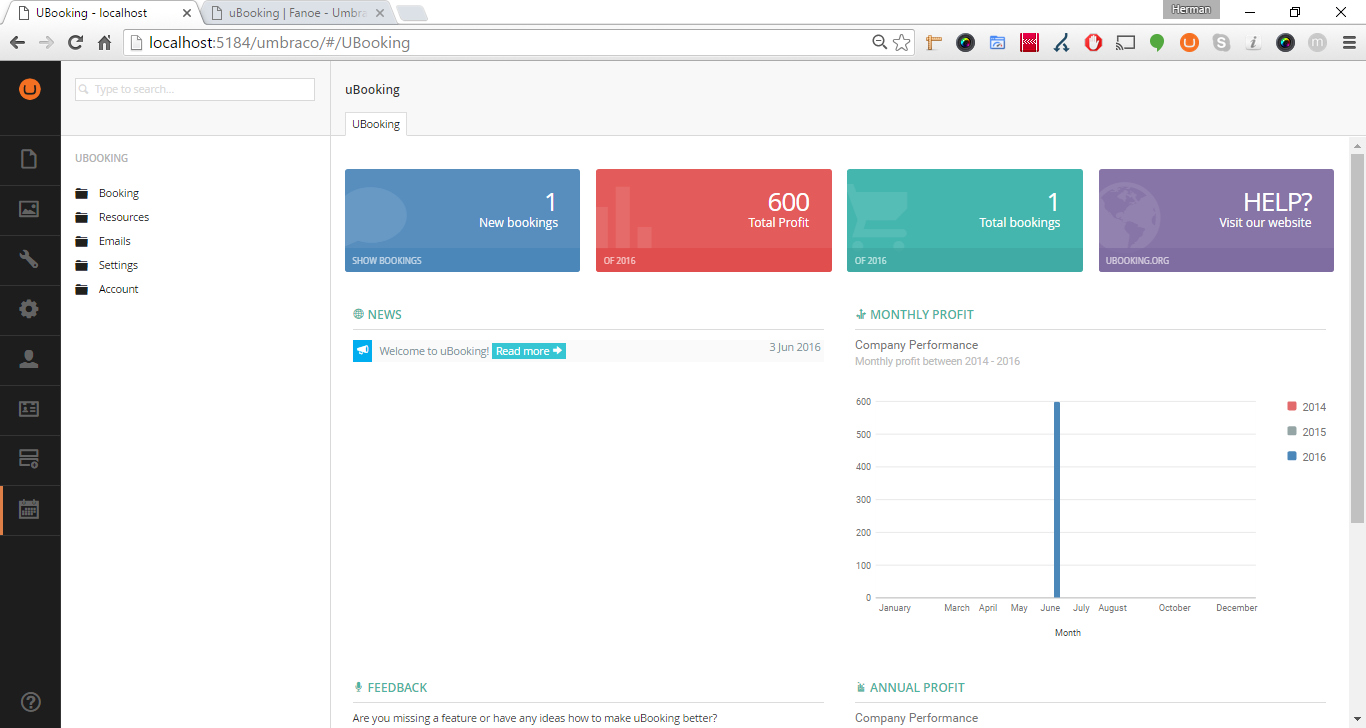Switch to uBooking | Fanoe browser tab
1366x728 pixels.
pyautogui.click(x=296, y=13)
